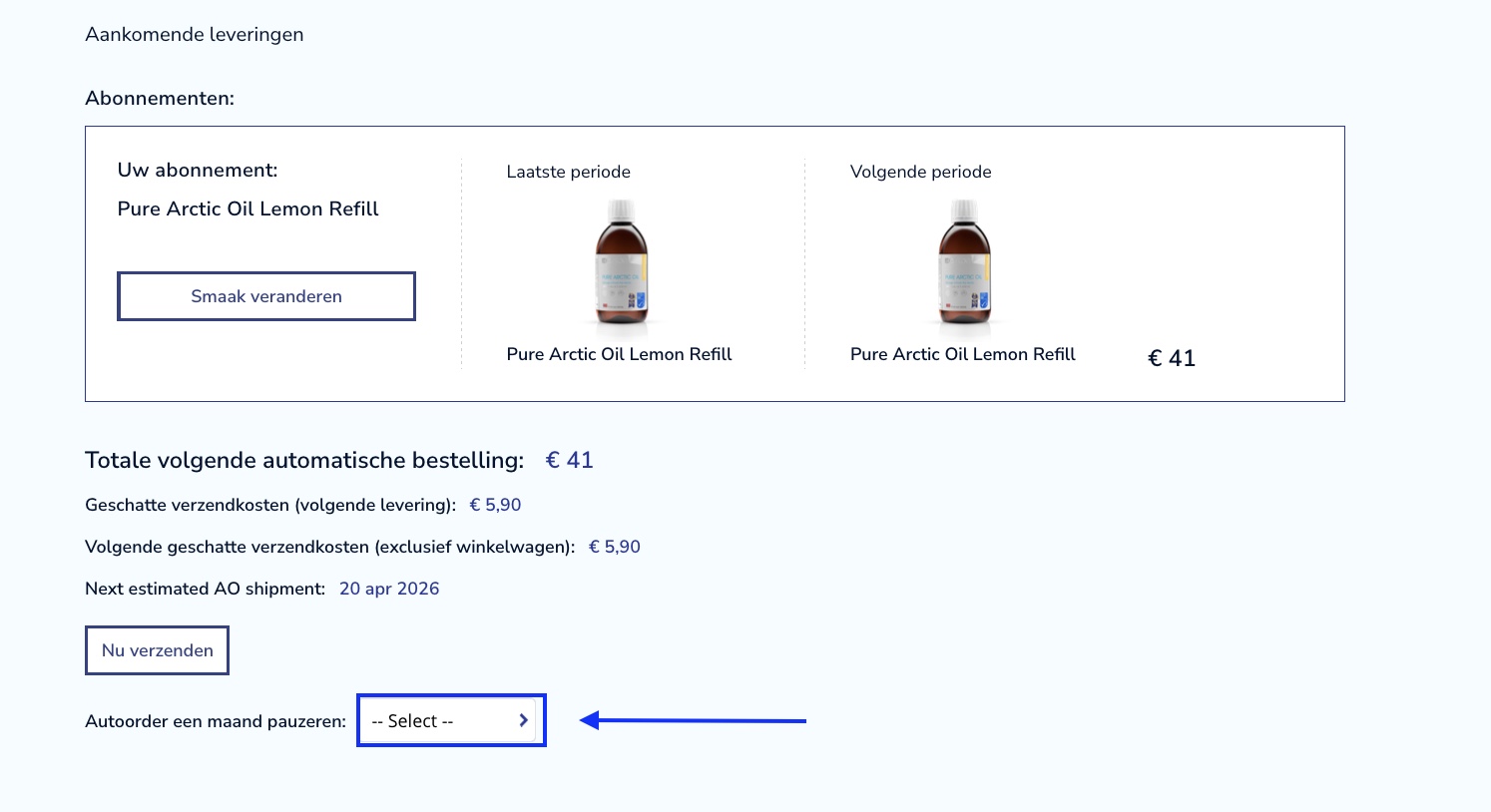1491x812 pixels.
Task: Click Geschatte verzendkosten (volgende levering) label
Action: point(270,505)
